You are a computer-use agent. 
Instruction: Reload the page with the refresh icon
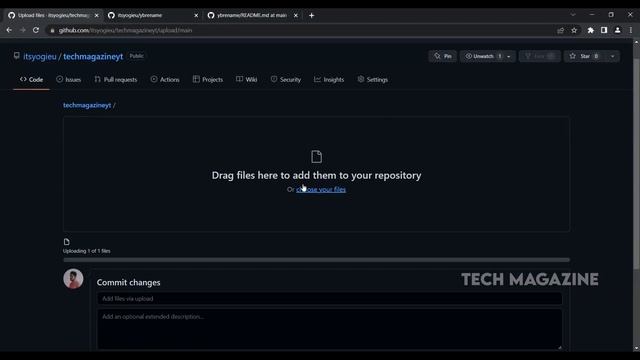pyautogui.click(x=36, y=30)
